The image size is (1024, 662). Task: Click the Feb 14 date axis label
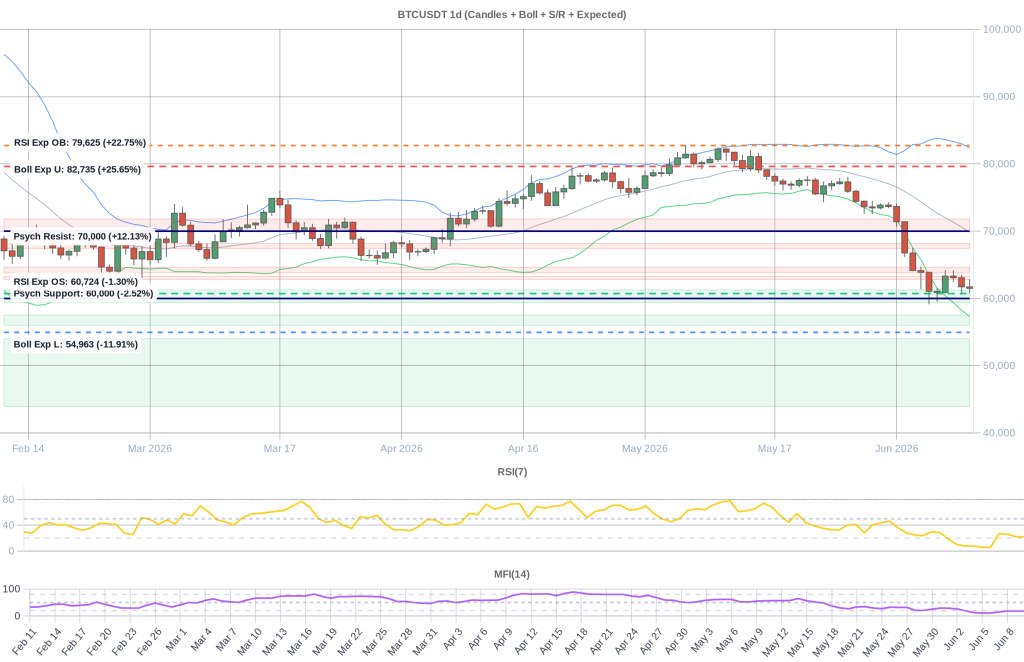pyautogui.click(x=28, y=449)
